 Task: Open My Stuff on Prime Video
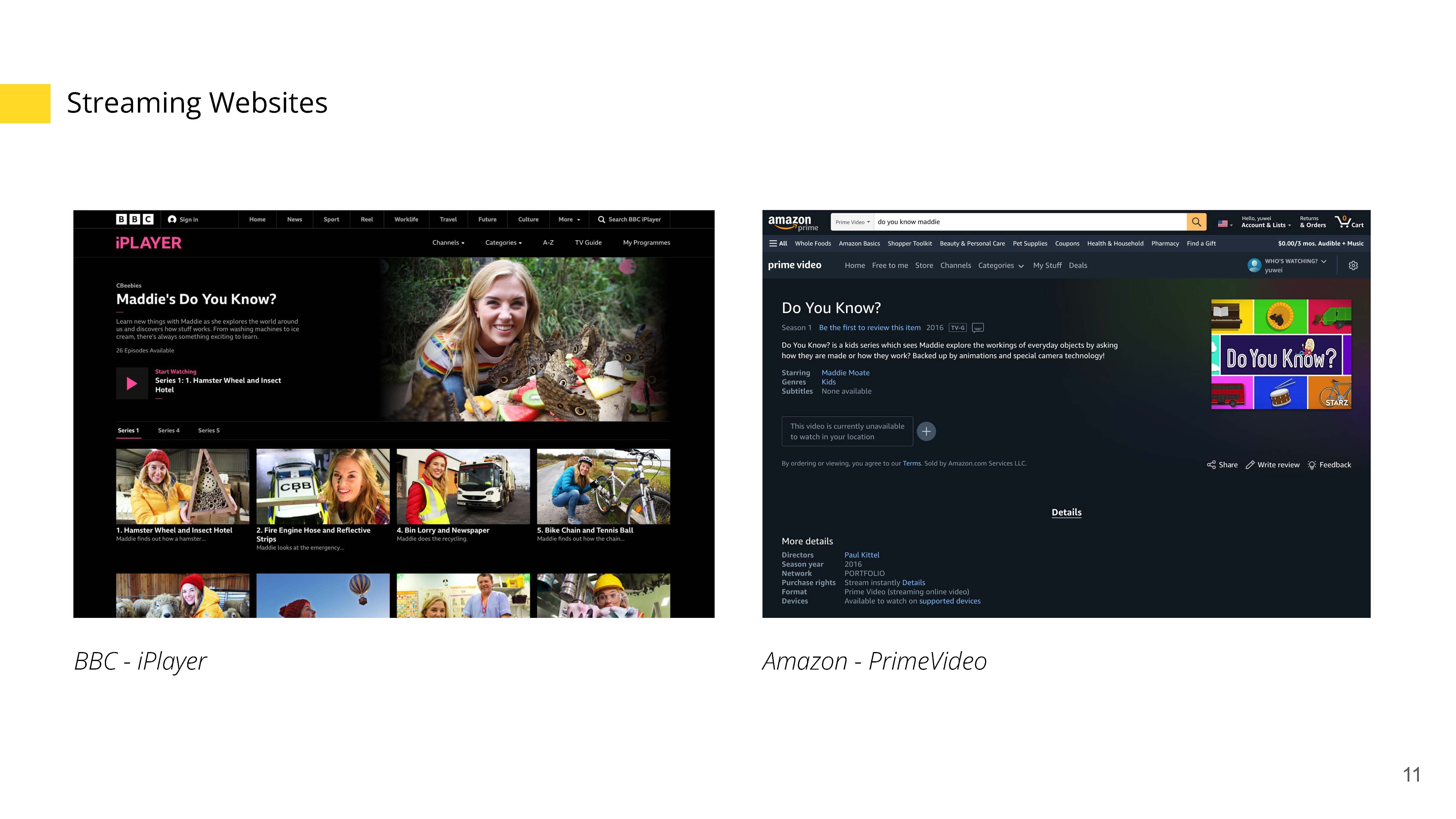pos(1047,266)
